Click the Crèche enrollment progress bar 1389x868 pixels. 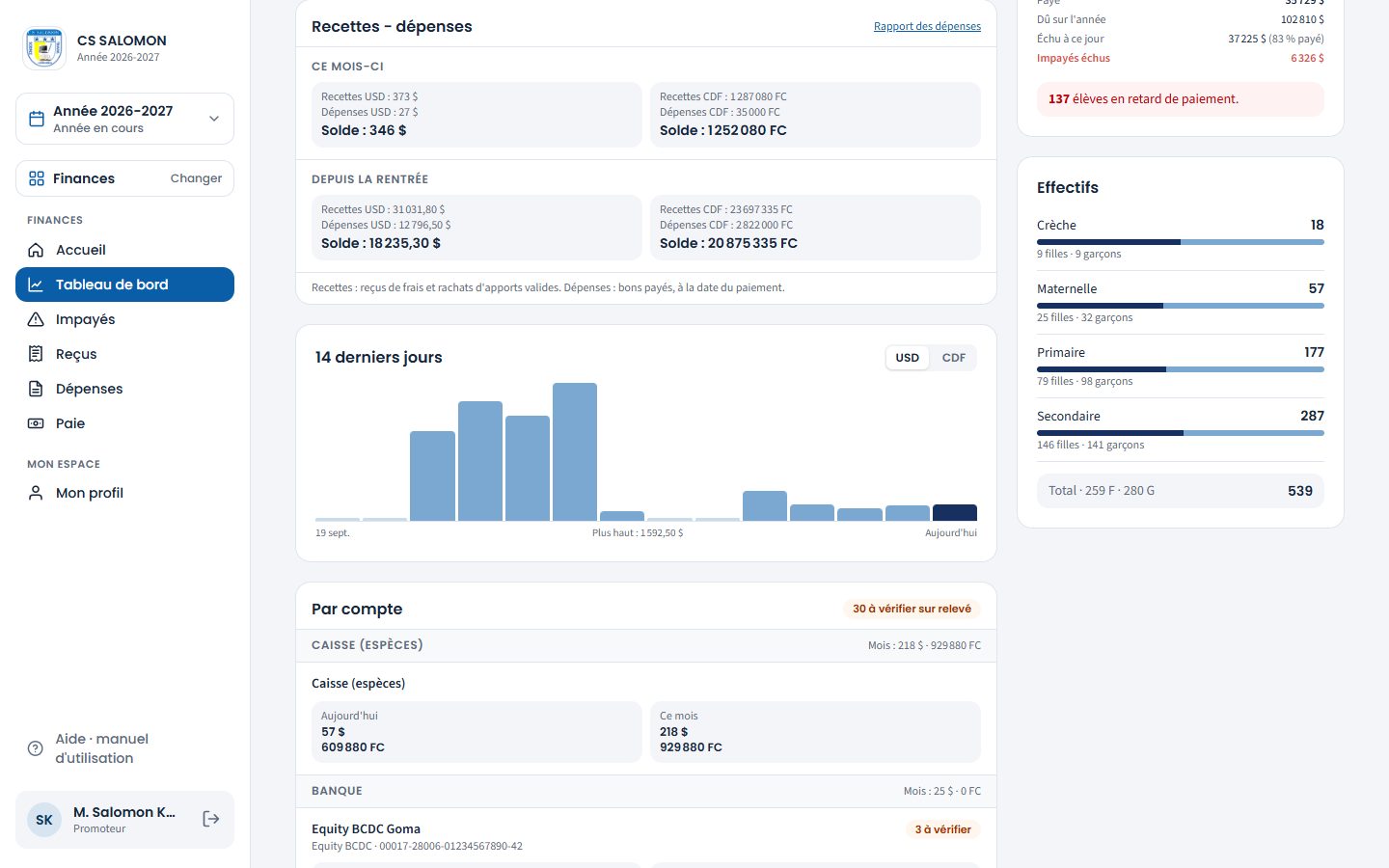pyautogui.click(x=1181, y=242)
